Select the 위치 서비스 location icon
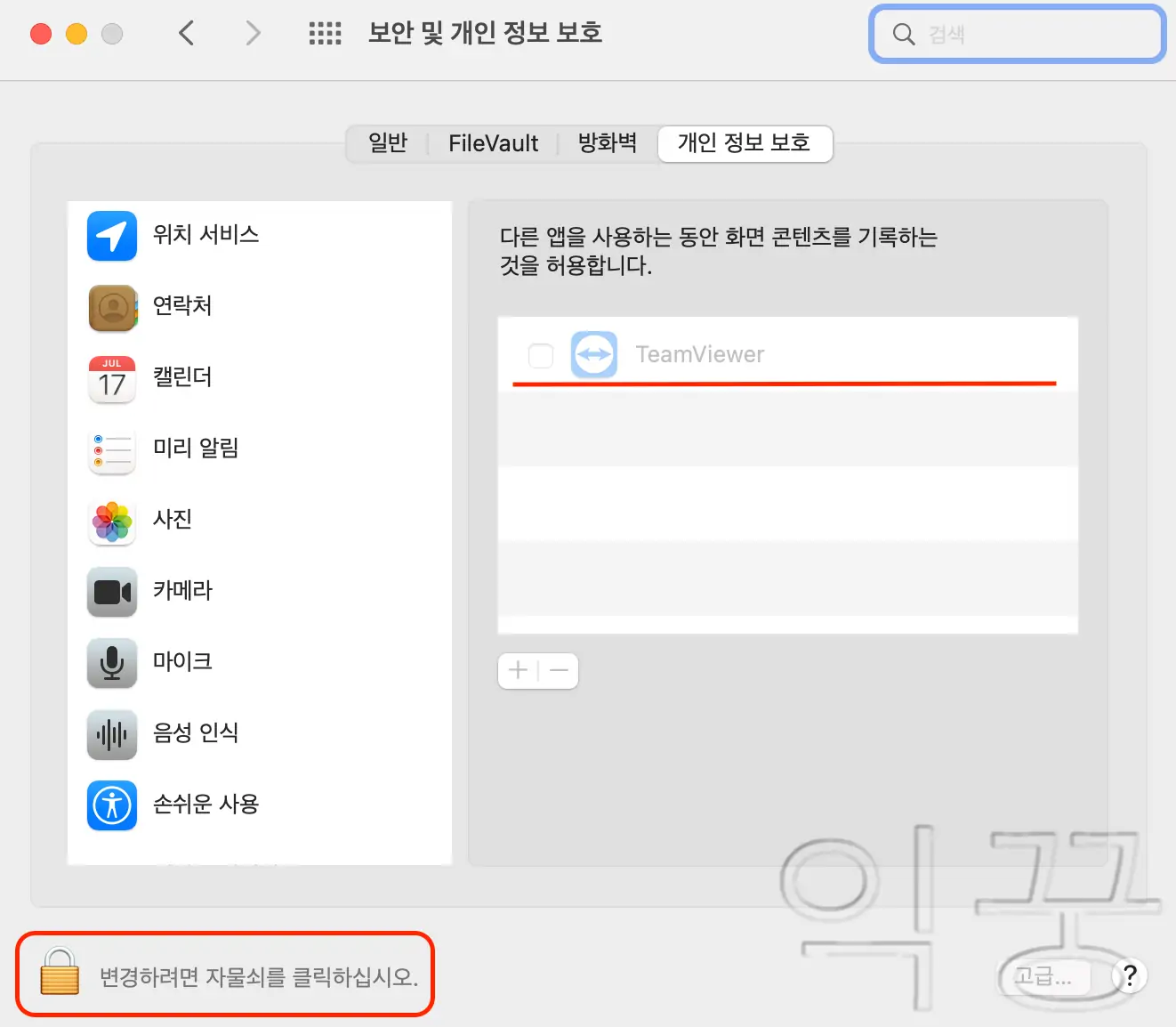 tap(111, 236)
